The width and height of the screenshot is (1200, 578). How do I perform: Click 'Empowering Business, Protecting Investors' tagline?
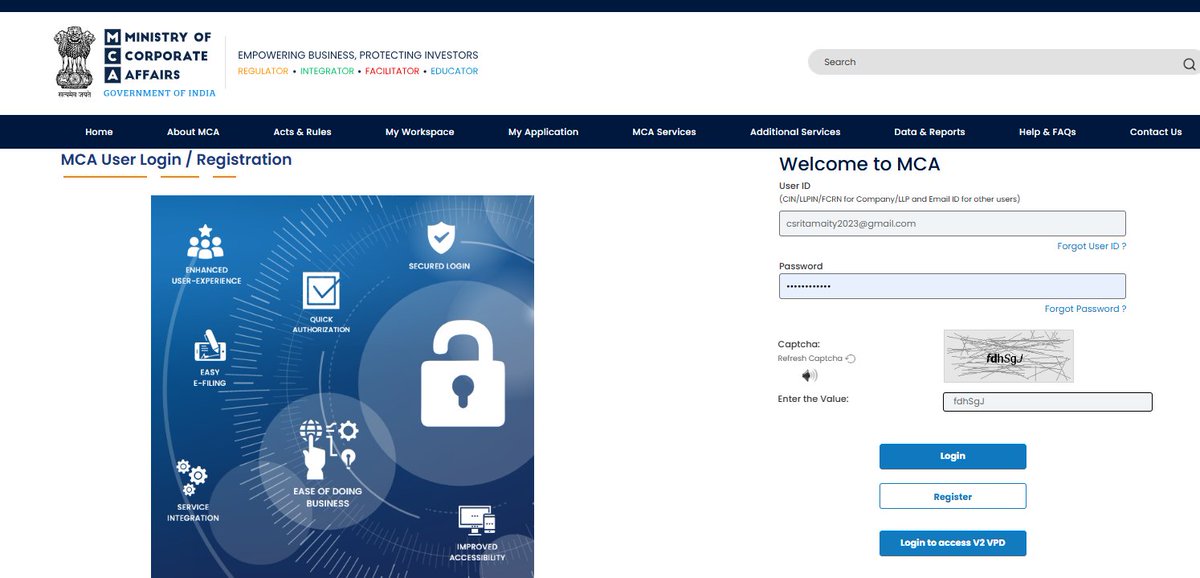358,55
